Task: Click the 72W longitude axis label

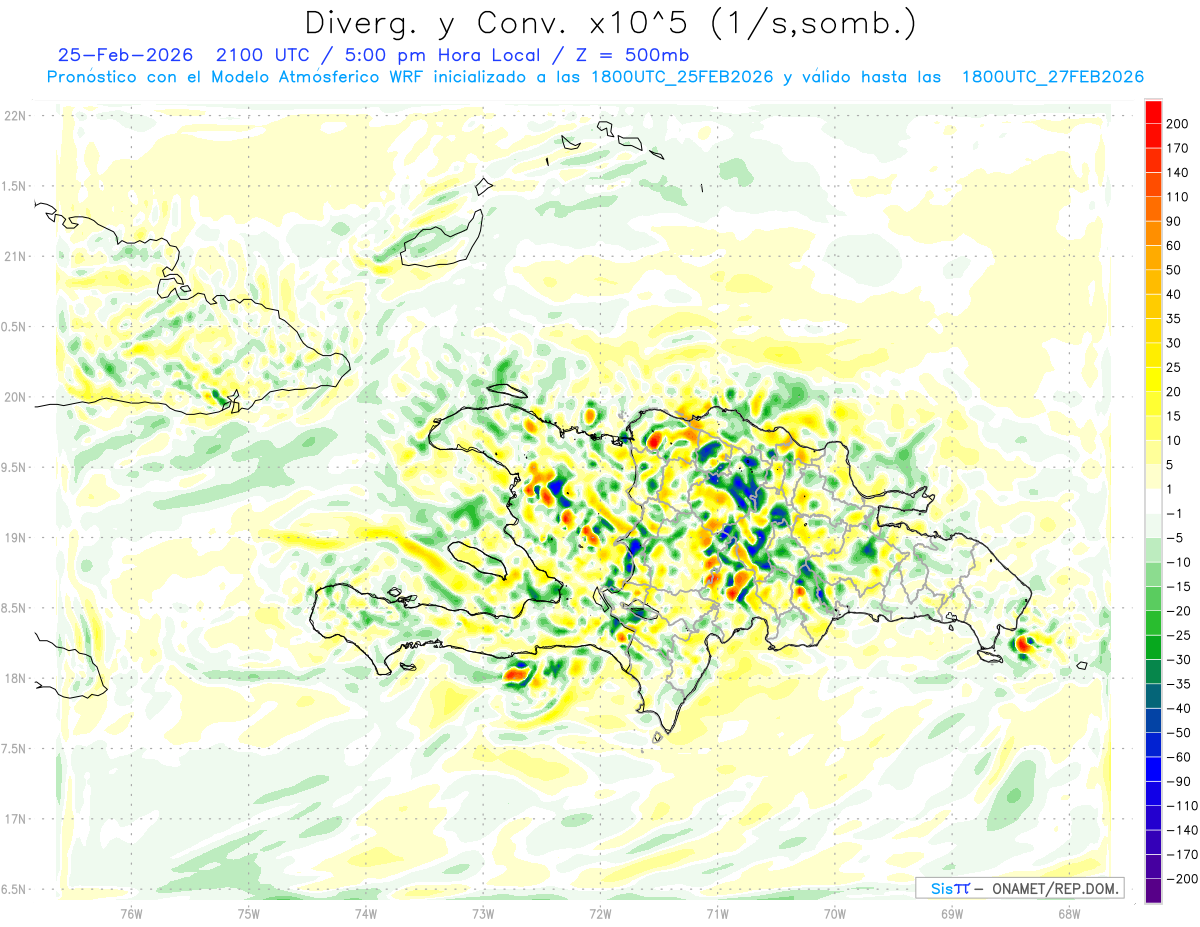Action: (600, 913)
